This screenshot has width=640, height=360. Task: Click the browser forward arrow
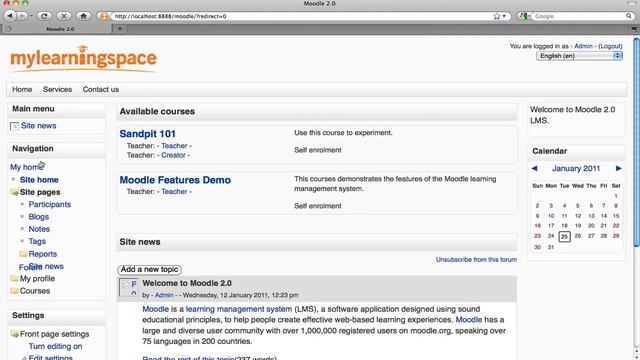click(x=22, y=16)
